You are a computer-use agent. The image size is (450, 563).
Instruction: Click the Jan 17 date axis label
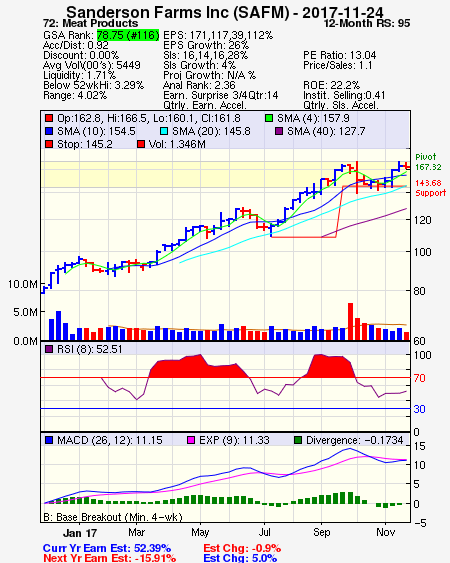point(80,533)
